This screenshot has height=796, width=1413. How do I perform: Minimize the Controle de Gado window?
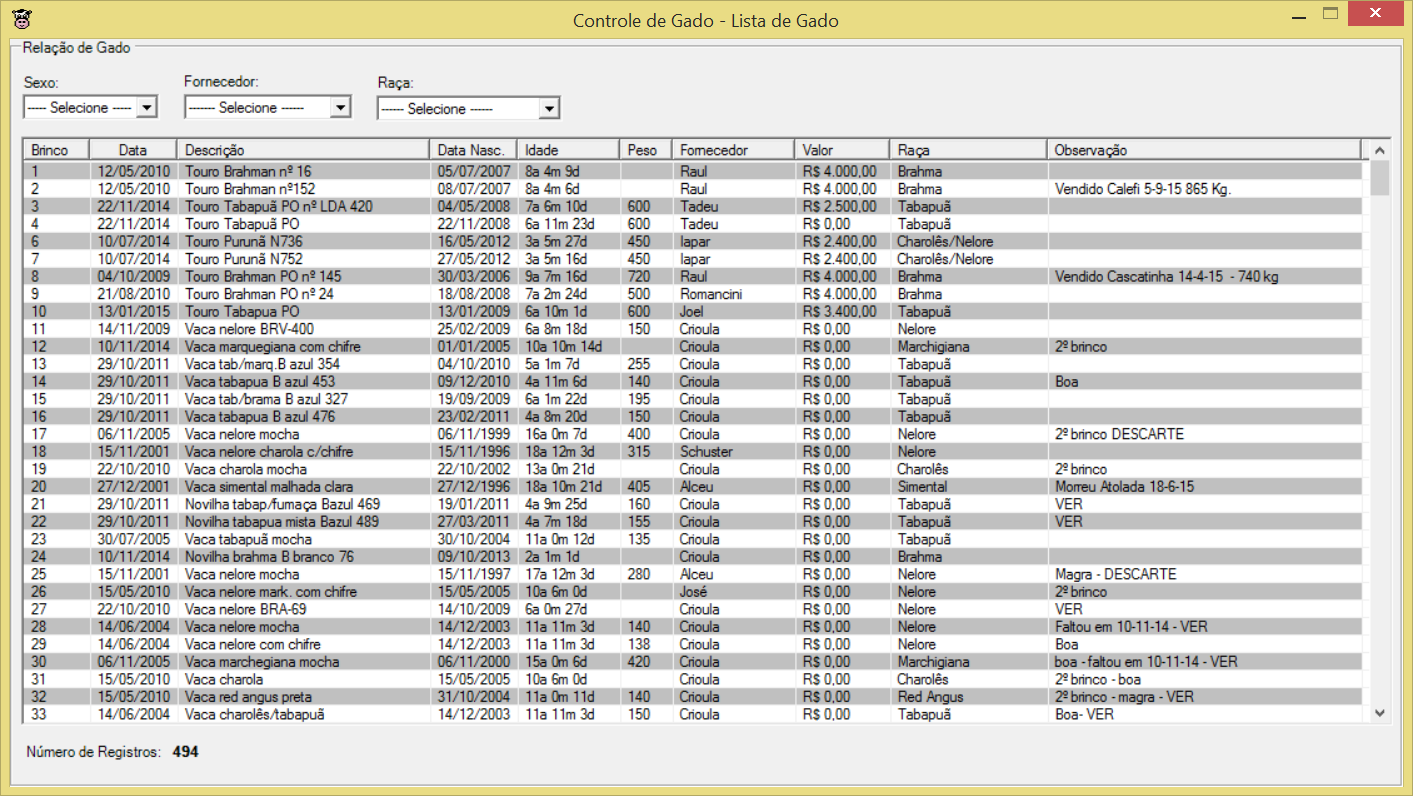(x=1299, y=17)
